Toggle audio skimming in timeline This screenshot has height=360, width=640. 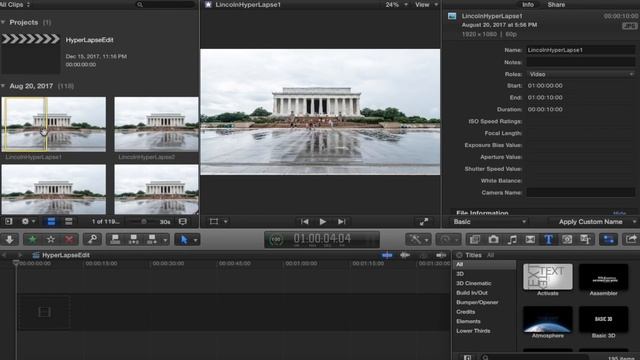pos(405,255)
